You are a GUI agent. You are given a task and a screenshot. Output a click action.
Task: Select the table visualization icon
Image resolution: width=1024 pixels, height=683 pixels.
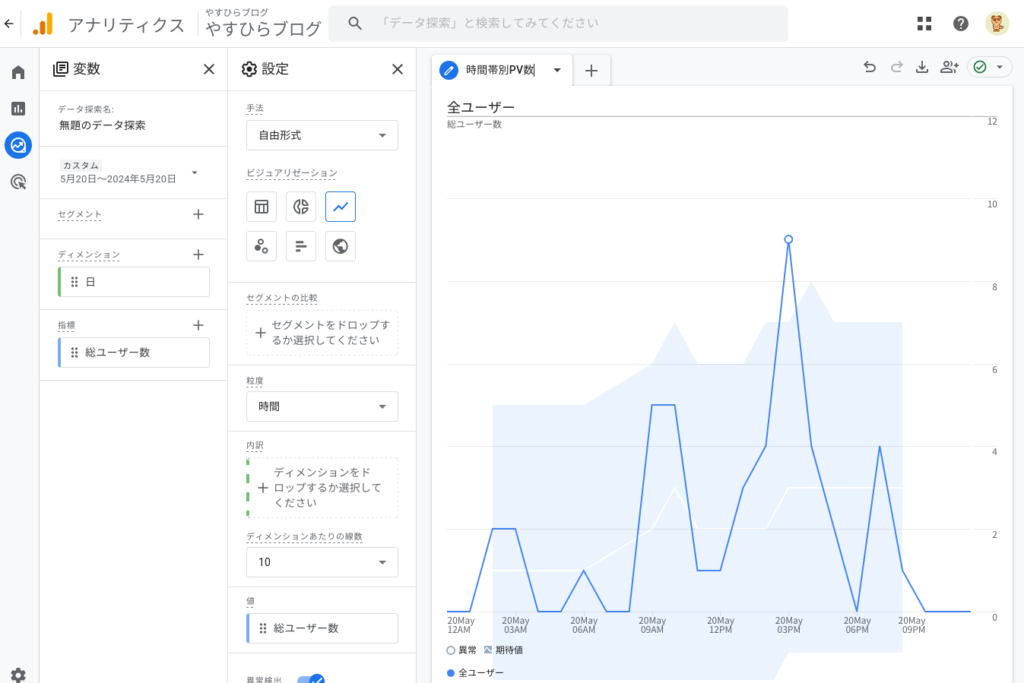[261, 207]
